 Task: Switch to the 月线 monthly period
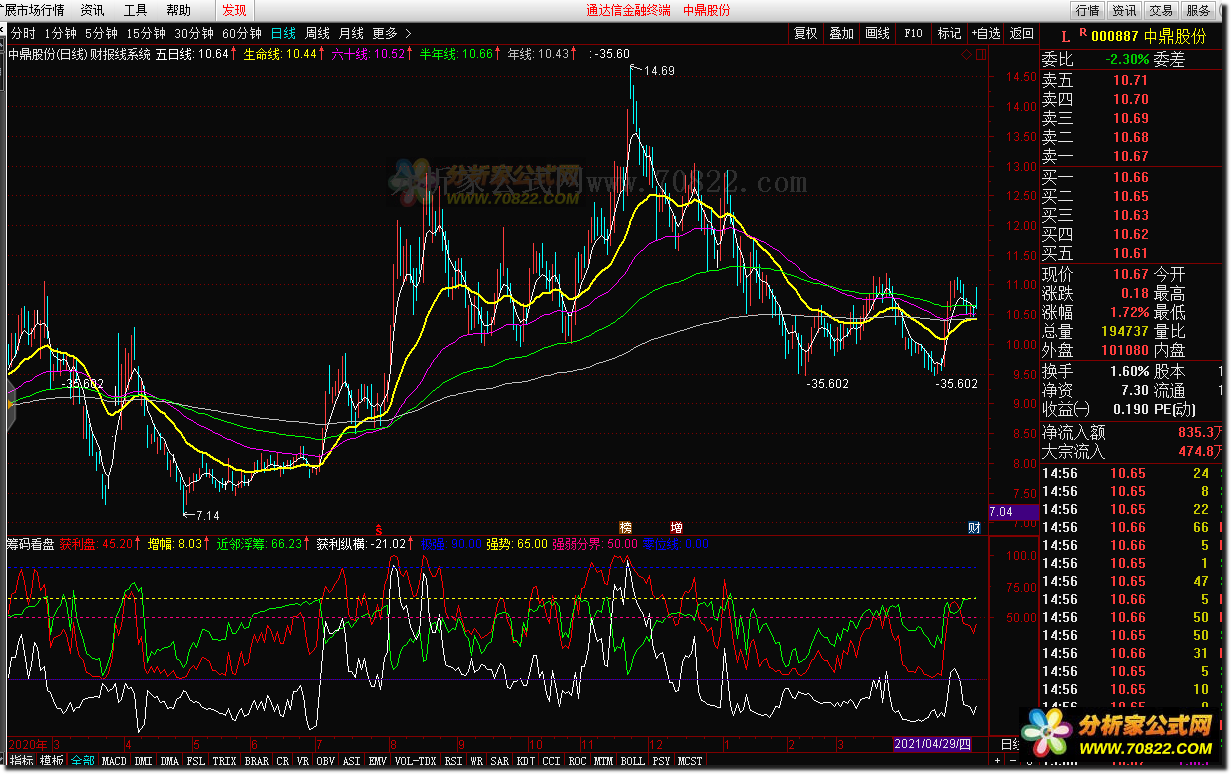point(351,33)
